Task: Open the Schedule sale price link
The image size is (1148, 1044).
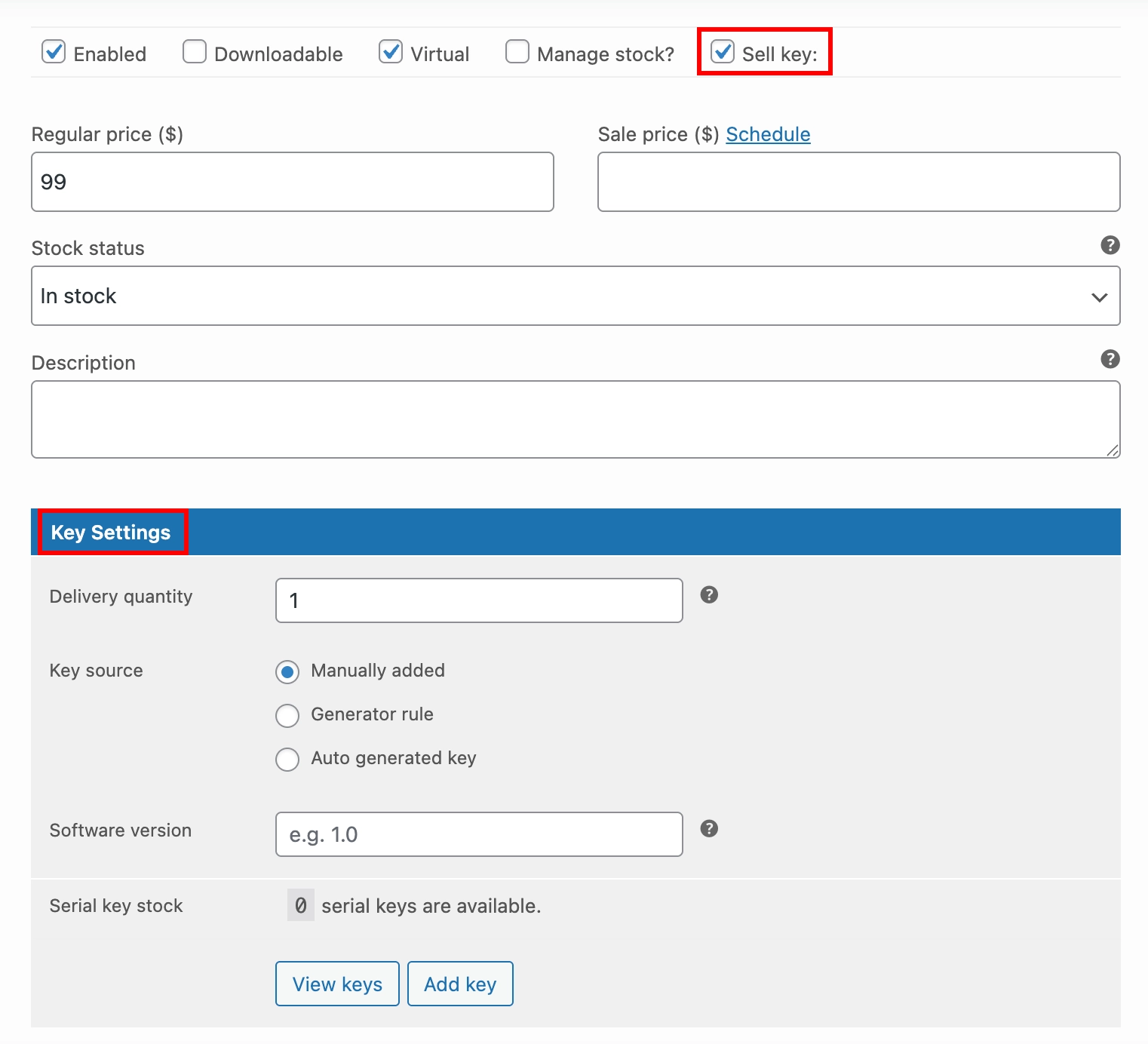Action: pyautogui.click(x=768, y=134)
